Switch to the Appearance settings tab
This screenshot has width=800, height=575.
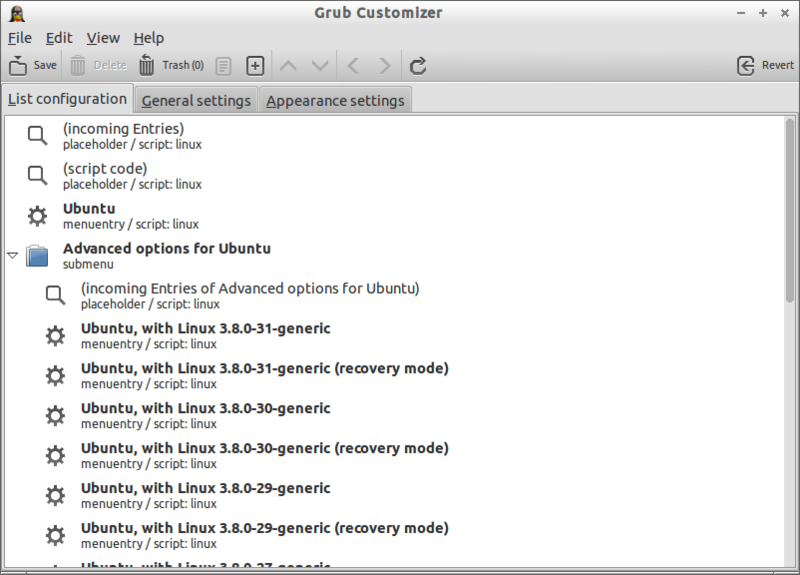point(335,101)
